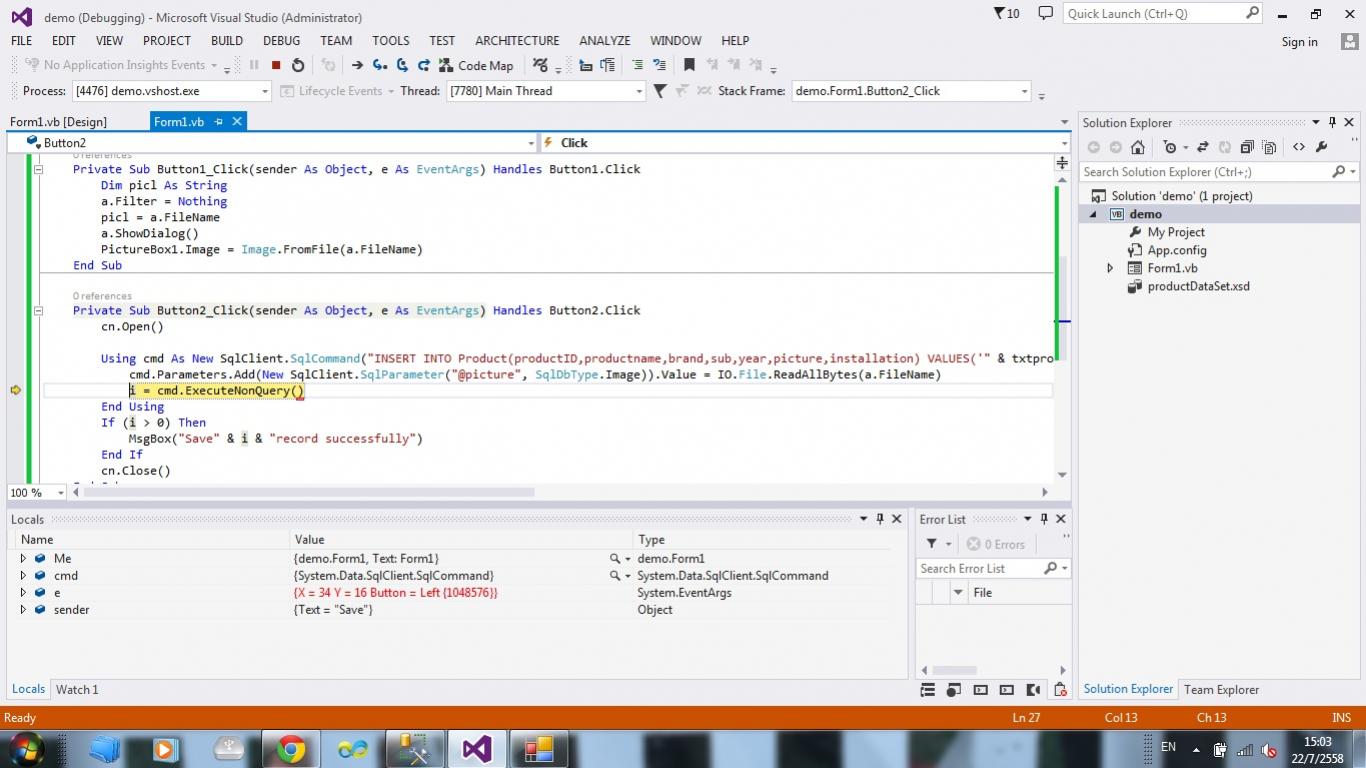Viewport: 1366px width, 768px height.
Task: Comment out selected lines icon
Action: 637,65
